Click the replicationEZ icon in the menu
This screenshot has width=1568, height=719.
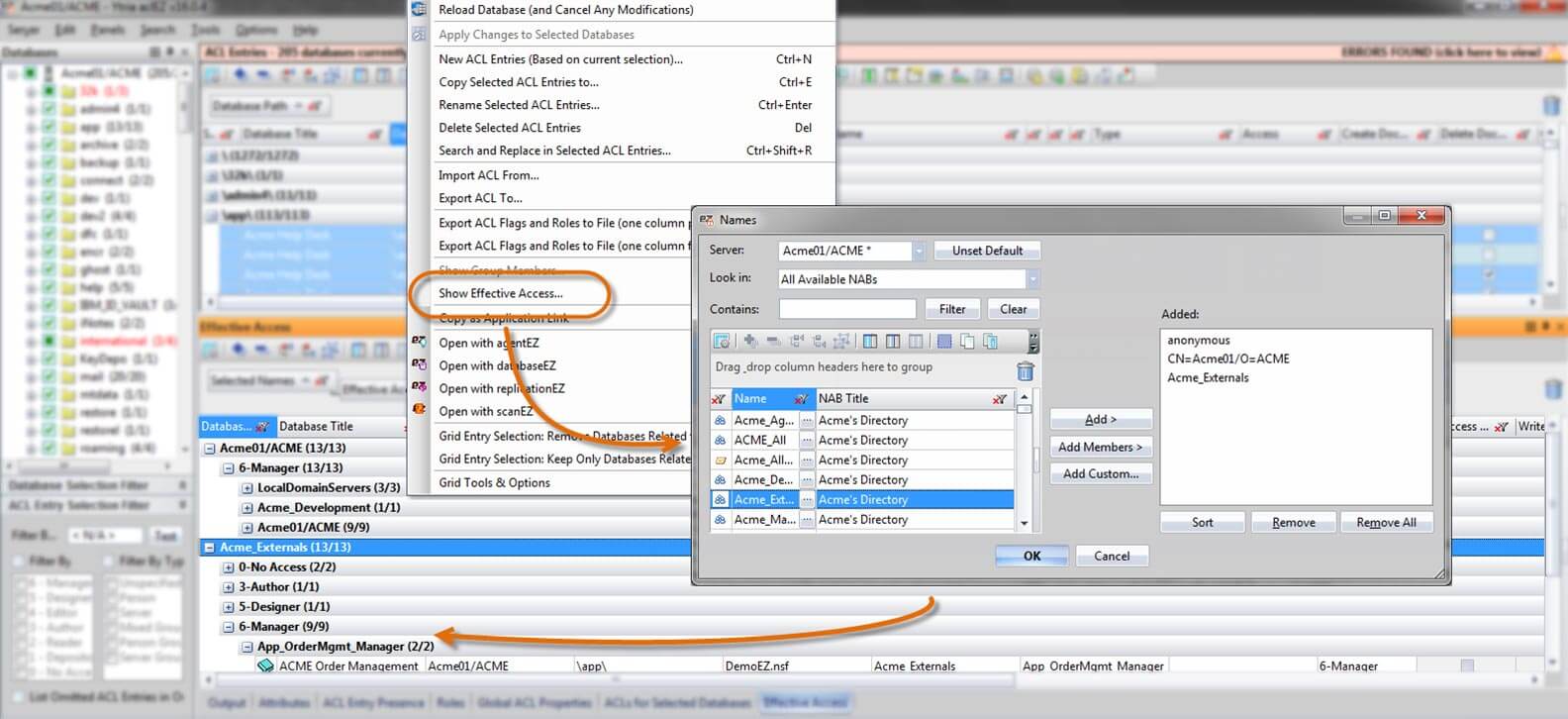click(x=419, y=387)
